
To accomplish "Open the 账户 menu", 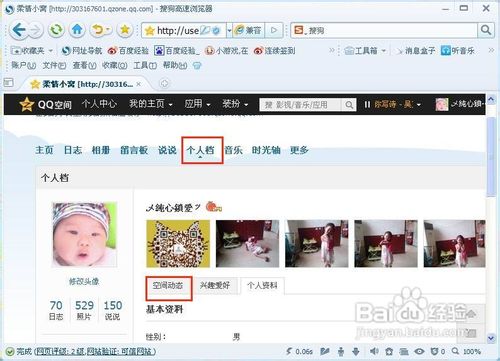I will (23, 65).
